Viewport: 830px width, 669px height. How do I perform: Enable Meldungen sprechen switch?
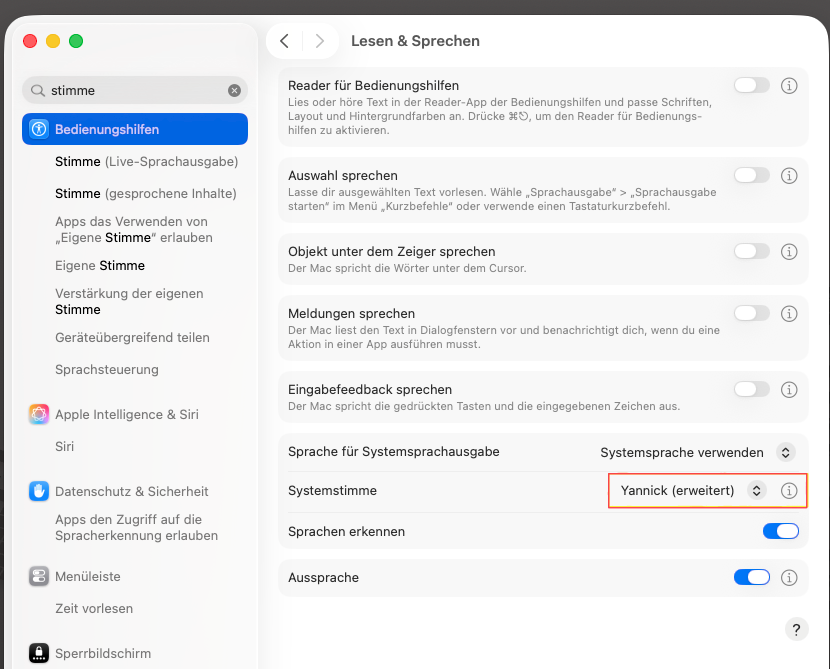coord(751,314)
